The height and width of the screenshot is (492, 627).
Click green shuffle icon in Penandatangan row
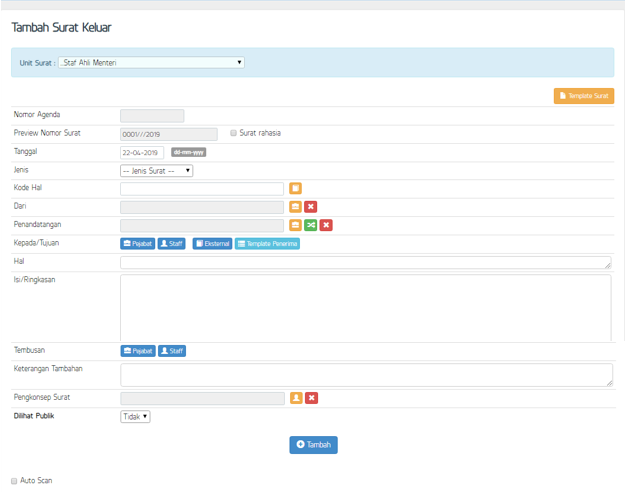pyautogui.click(x=311, y=225)
